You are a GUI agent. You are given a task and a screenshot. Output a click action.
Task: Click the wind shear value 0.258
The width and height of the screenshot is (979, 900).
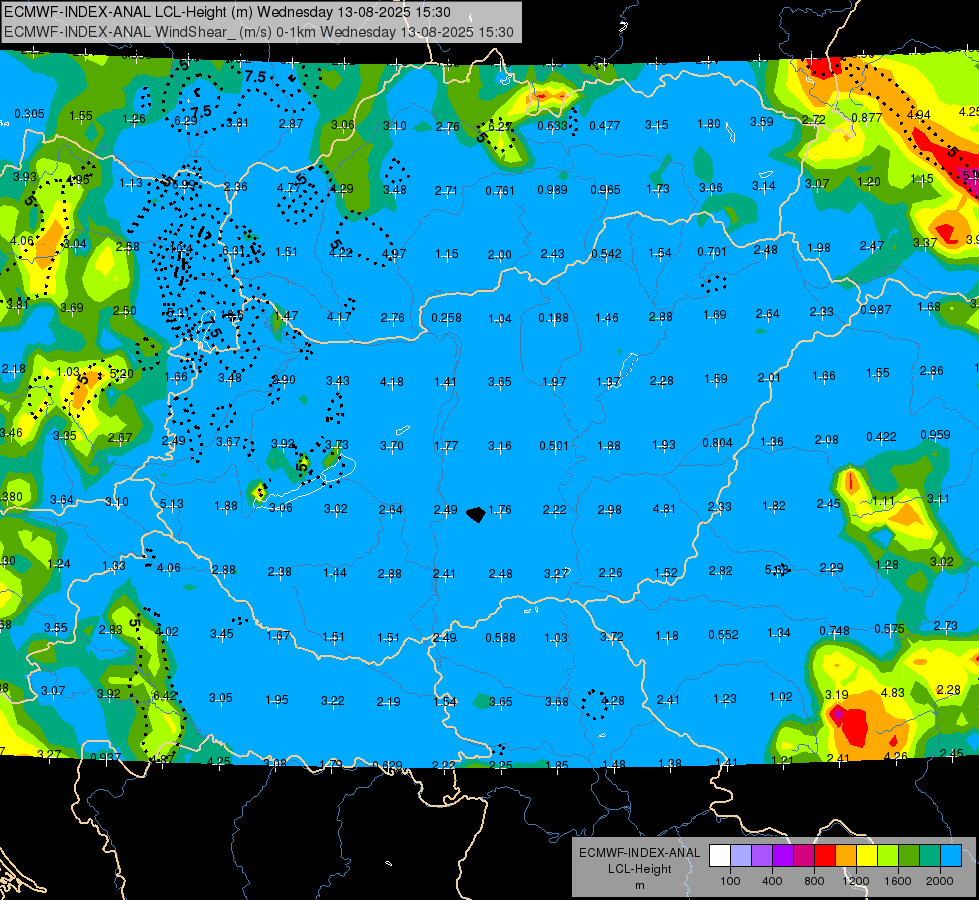[x=446, y=318]
